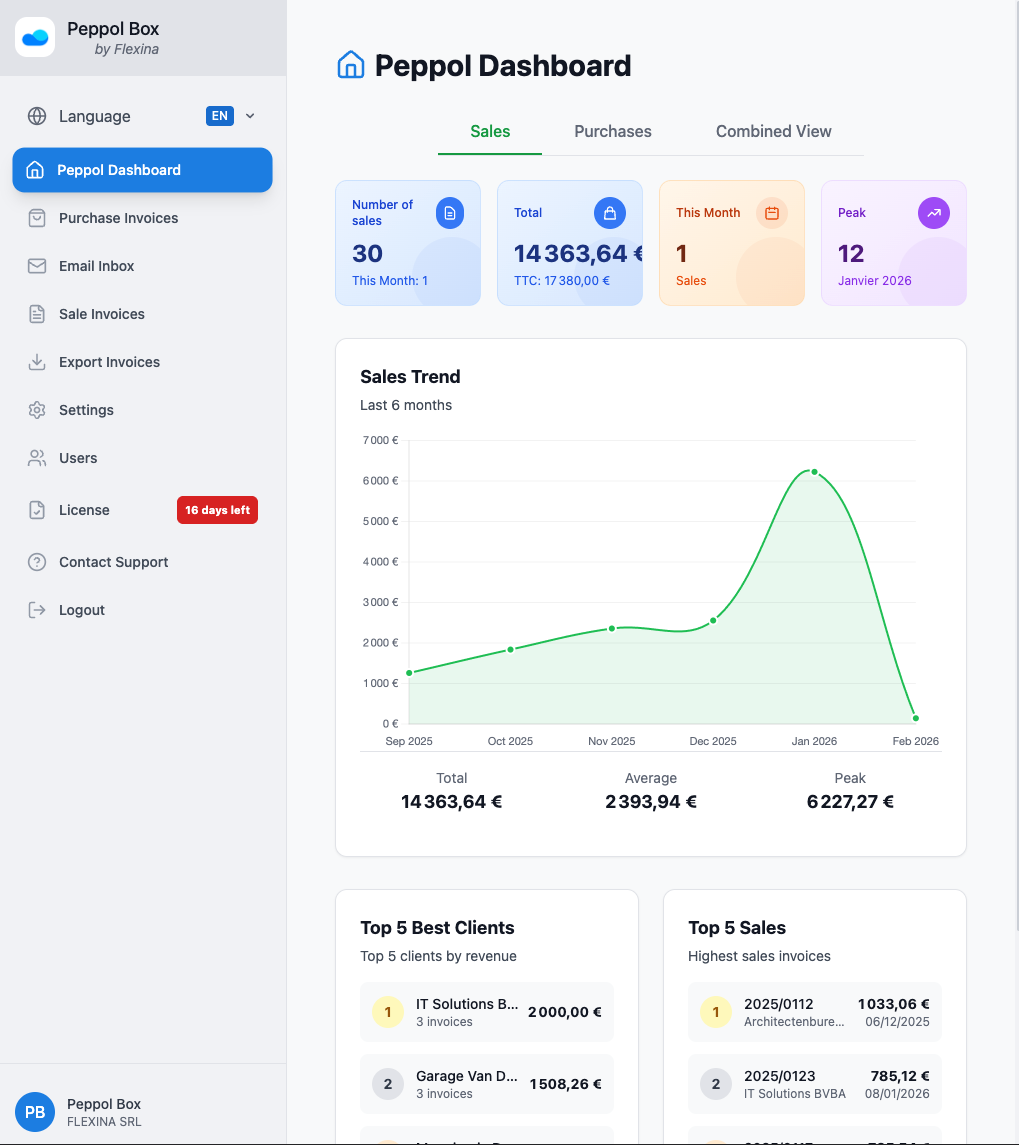Click the License 16 days left badge

[217, 510]
